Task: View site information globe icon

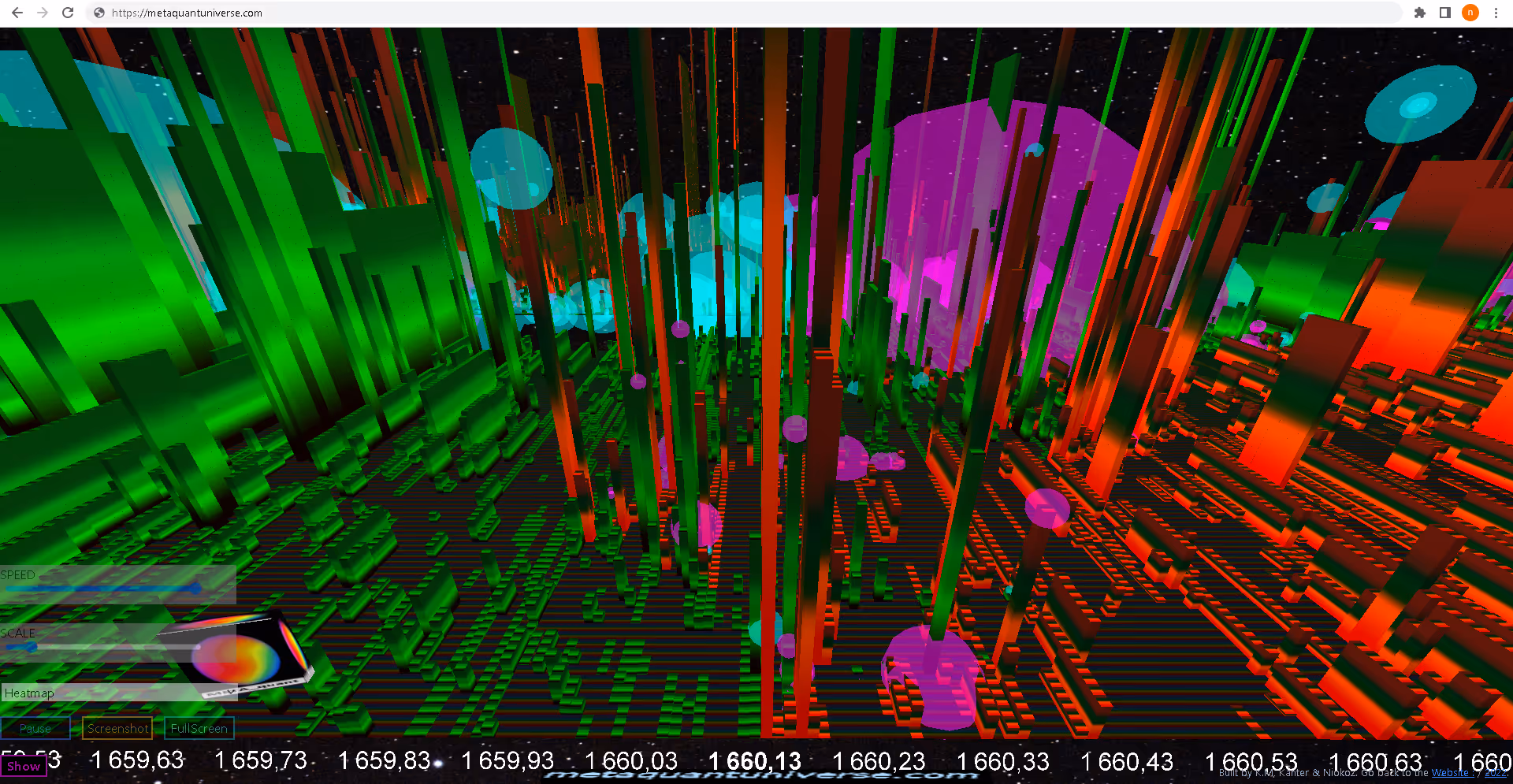Action: coord(99,13)
